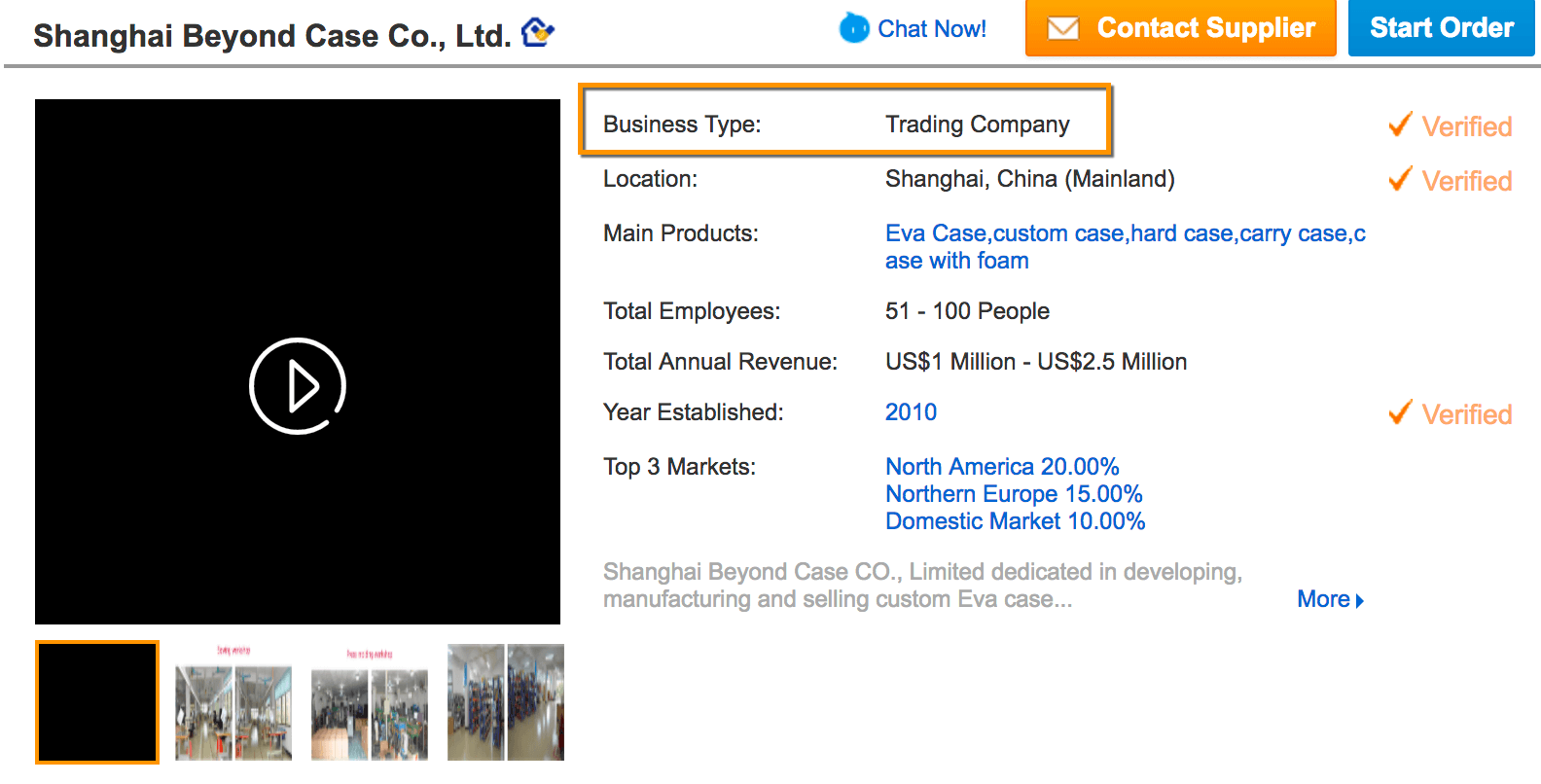Play the company video
This screenshot has width=1541, height=784.
(x=298, y=386)
